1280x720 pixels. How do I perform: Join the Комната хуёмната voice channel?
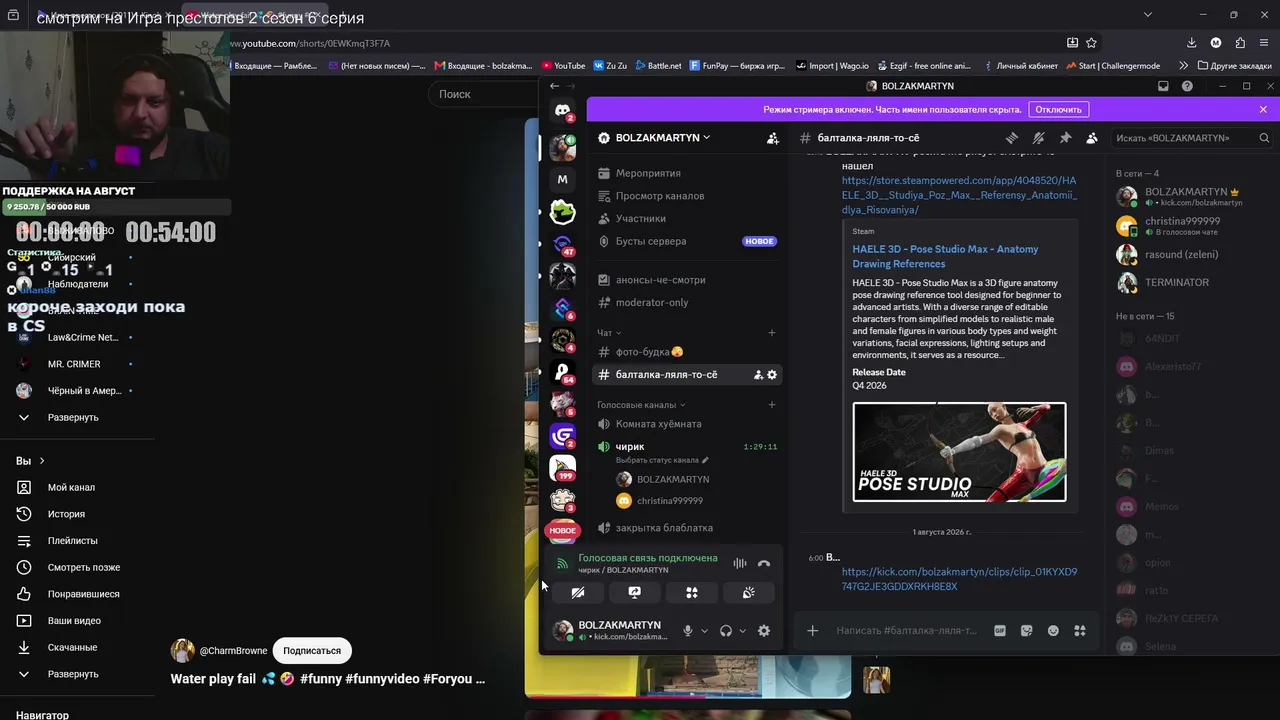[x=659, y=424]
